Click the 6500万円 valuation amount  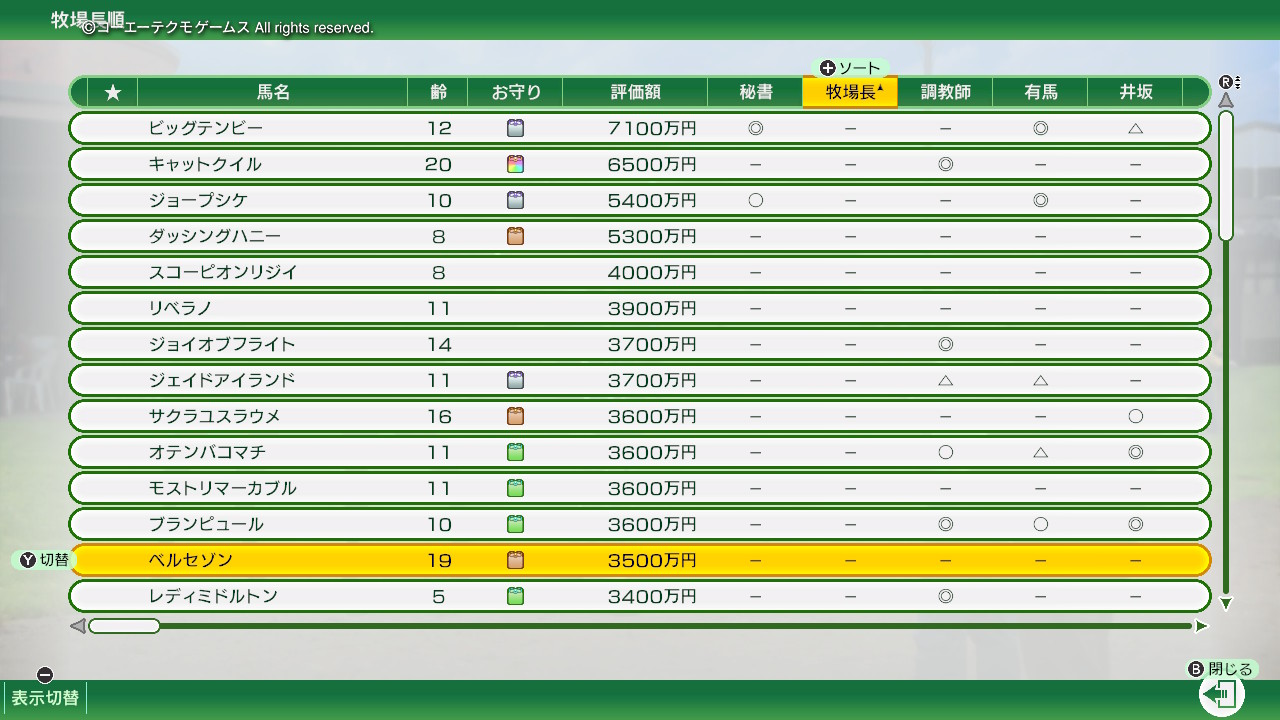tap(652, 164)
